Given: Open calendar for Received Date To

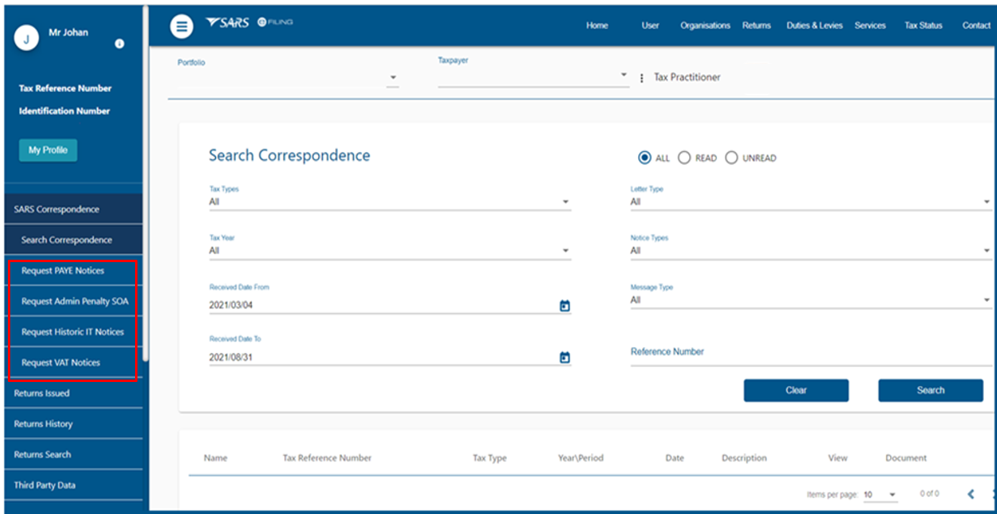Looking at the screenshot, I should tap(564, 357).
